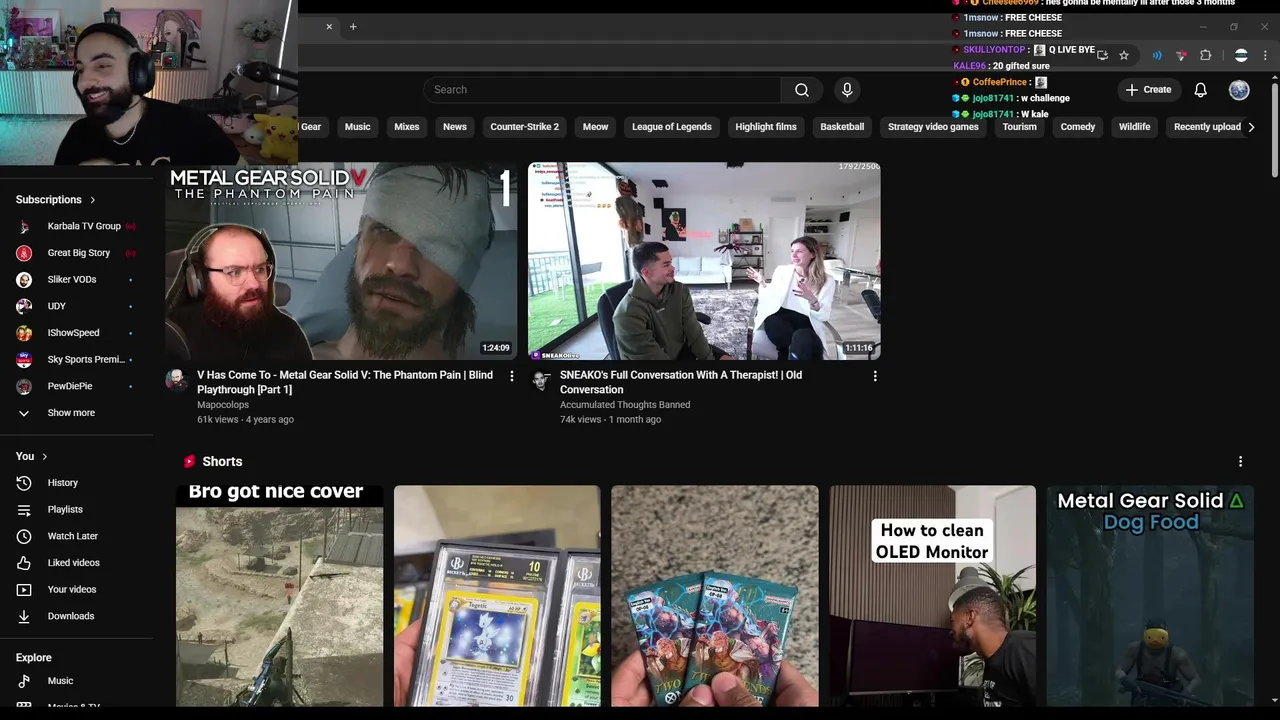Click the Downloads arrow icon
The height and width of the screenshot is (720, 1280).
(x=24, y=616)
